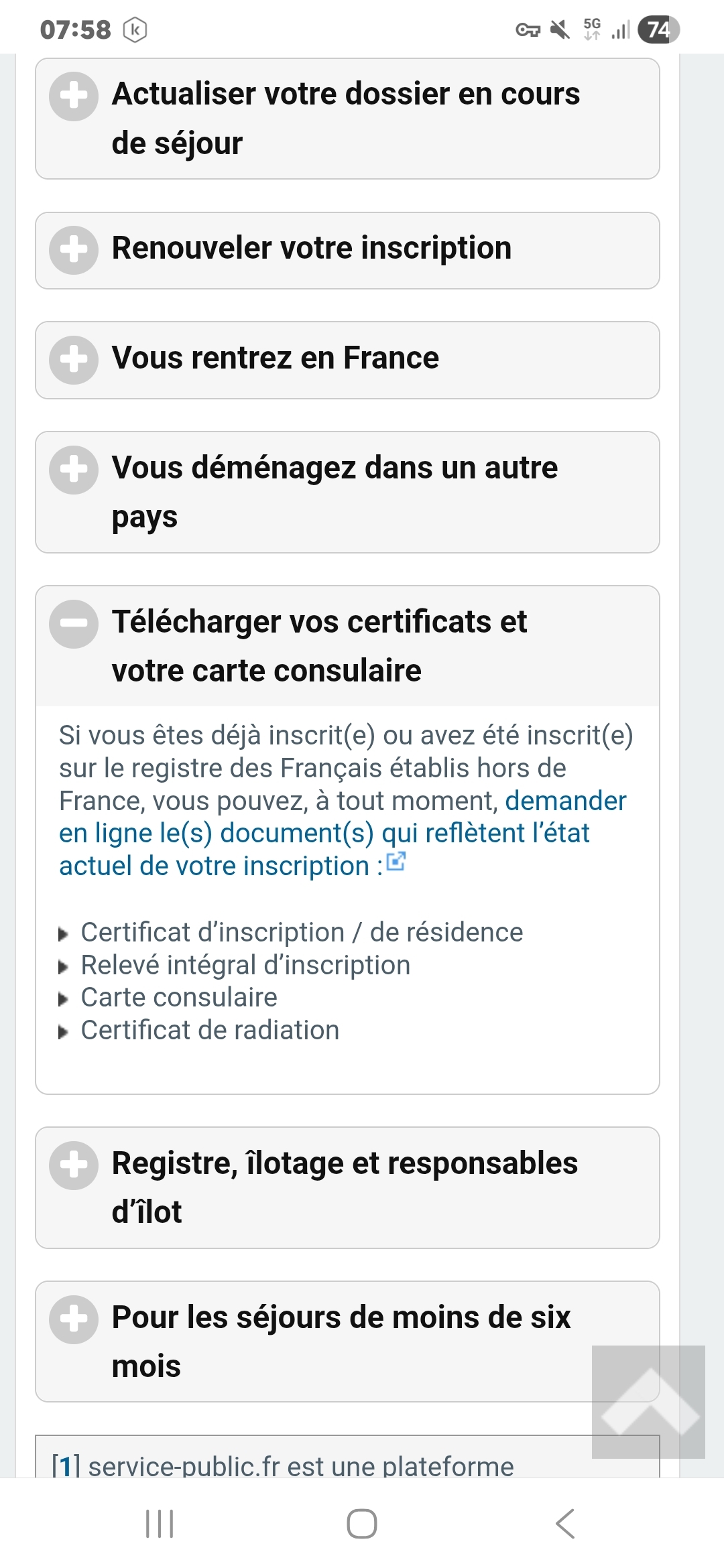Open 'Pour les séjours de moins de six mois'

pos(341,1342)
